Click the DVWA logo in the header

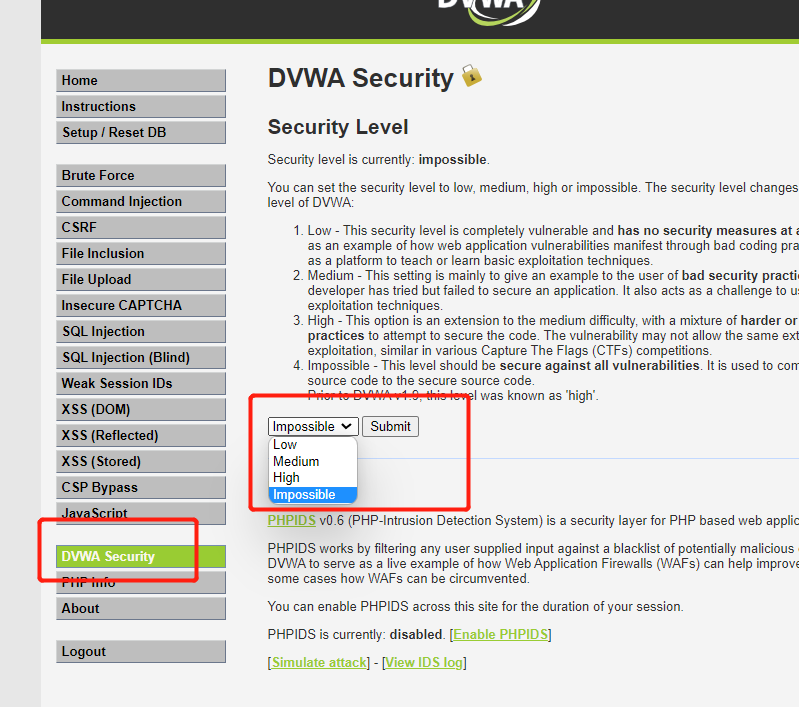(x=488, y=11)
